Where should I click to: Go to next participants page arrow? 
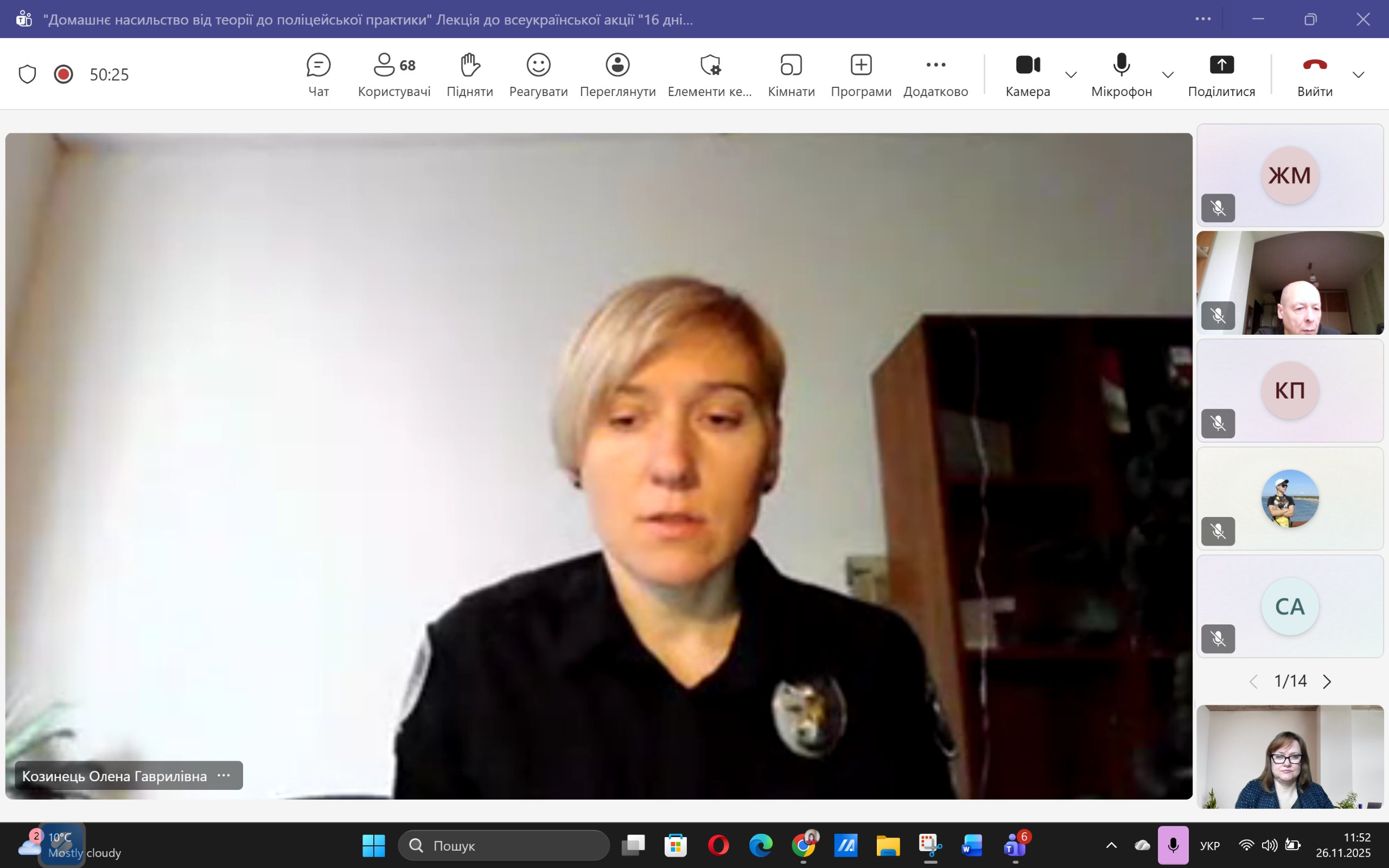click(1327, 681)
